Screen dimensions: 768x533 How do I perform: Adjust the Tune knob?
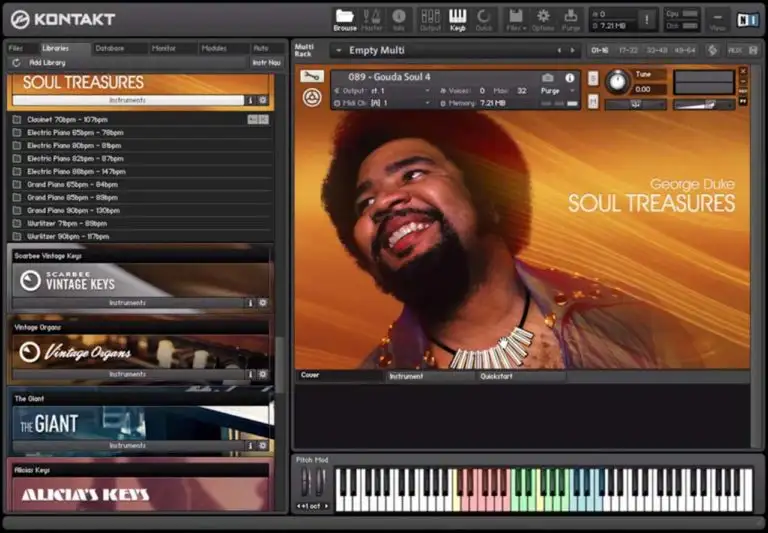[617, 82]
